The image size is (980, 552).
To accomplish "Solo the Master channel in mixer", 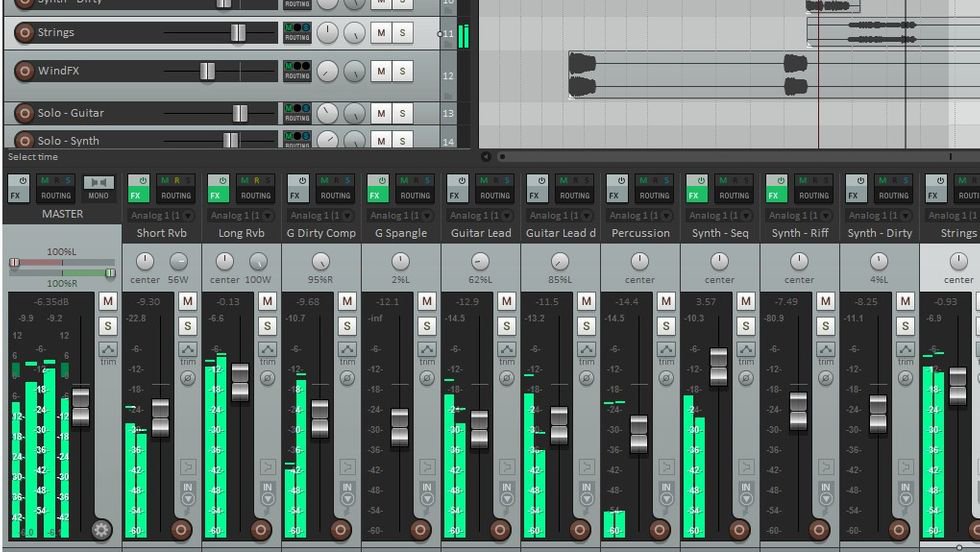I will click(x=108, y=325).
